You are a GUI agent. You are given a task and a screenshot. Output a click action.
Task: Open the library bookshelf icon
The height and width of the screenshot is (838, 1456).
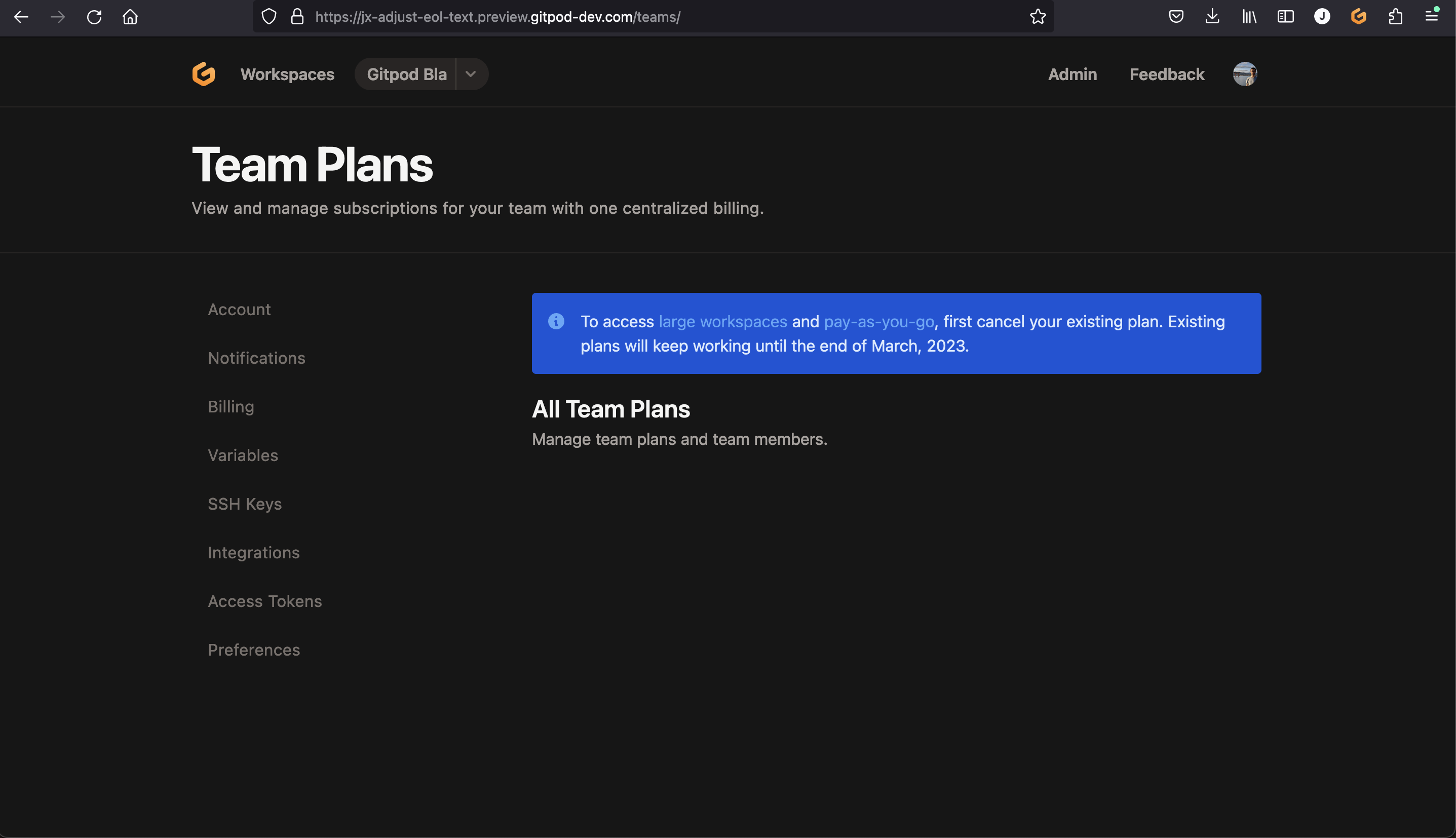pyautogui.click(x=1249, y=17)
